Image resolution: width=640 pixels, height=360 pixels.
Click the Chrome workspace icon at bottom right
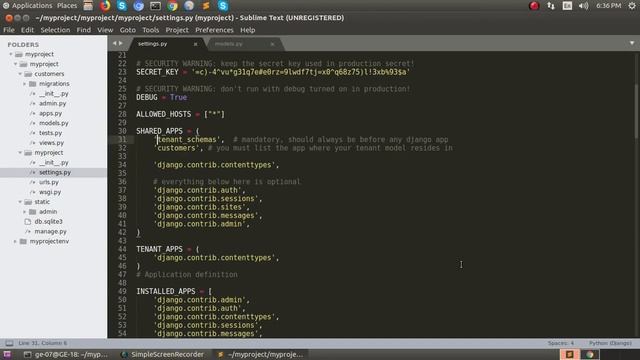tap(590, 355)
